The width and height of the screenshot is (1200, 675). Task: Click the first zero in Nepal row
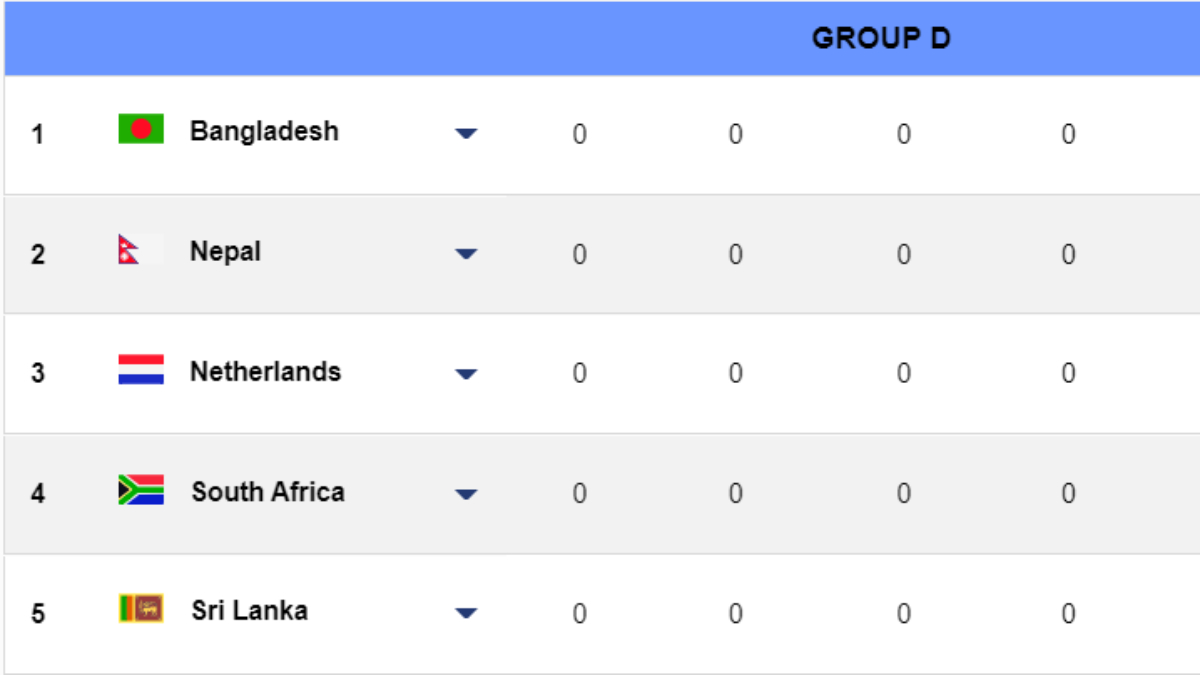pyautogui.click(x=579, y=254)
